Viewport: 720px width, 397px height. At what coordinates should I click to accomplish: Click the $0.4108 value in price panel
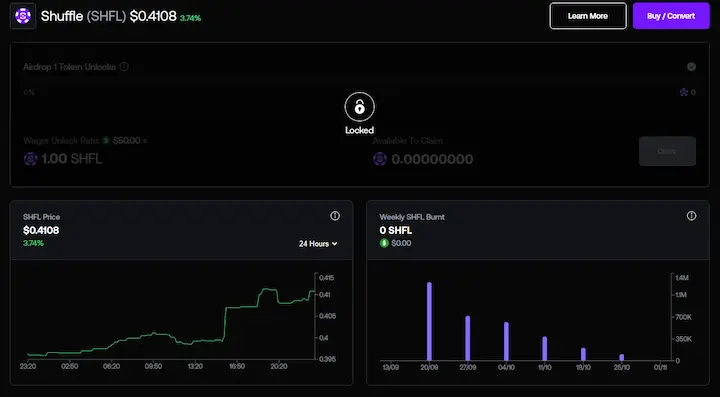[41, 230]
